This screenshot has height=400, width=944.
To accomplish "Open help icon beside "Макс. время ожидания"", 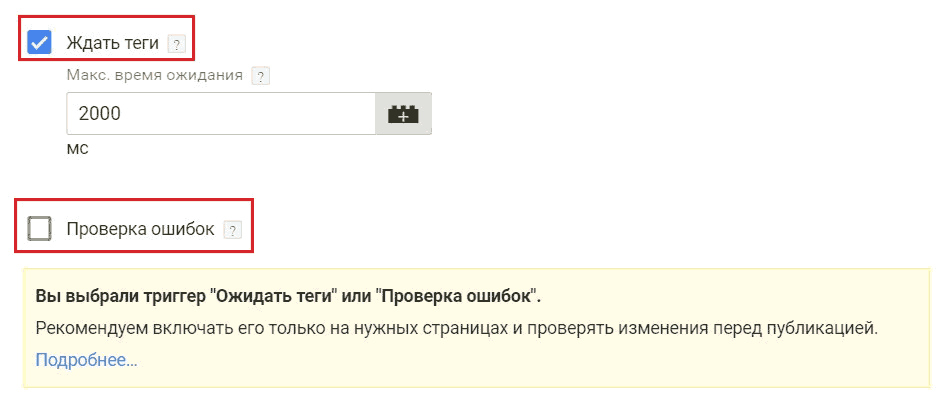I will 260,77.
